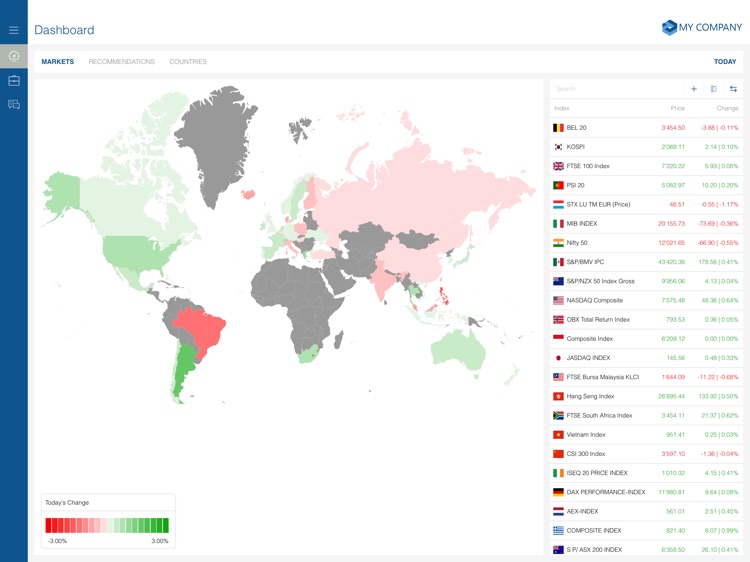Open the FTSE Bursa Malaysia KLCI row

tap(646, 377)
